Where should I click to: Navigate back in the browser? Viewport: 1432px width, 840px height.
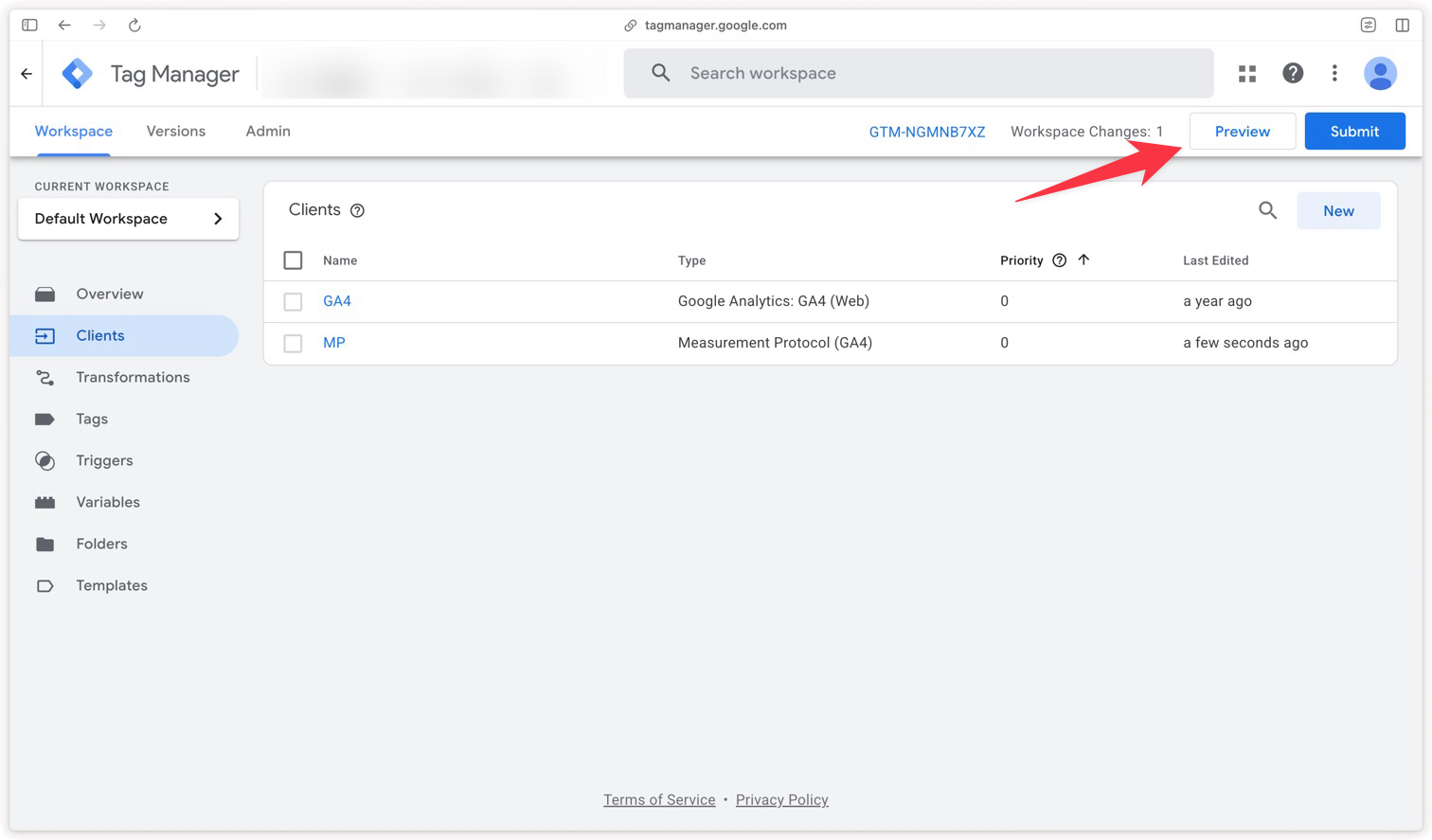(64, 25)
